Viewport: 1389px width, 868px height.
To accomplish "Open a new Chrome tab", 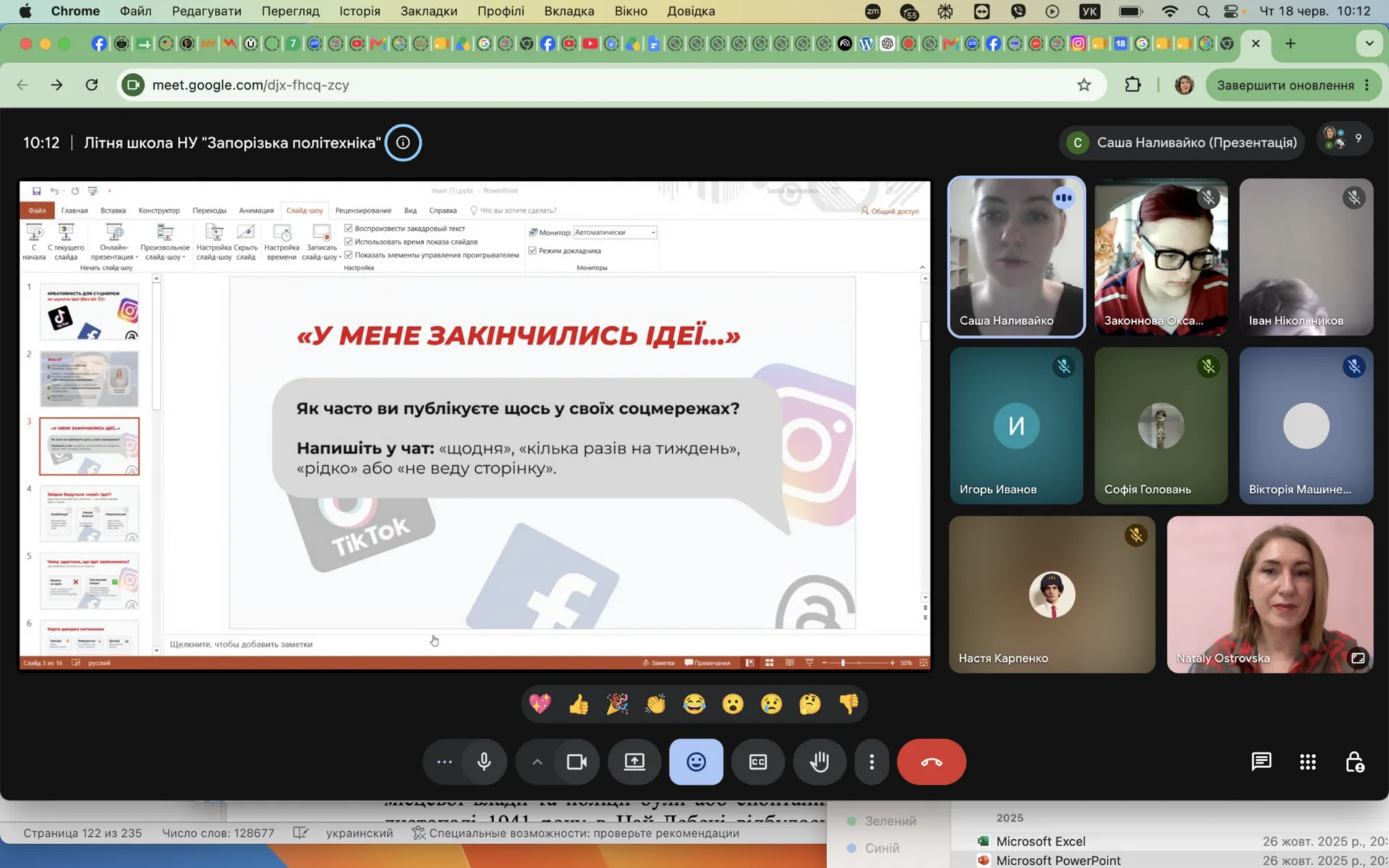I will coord(1291,43).
